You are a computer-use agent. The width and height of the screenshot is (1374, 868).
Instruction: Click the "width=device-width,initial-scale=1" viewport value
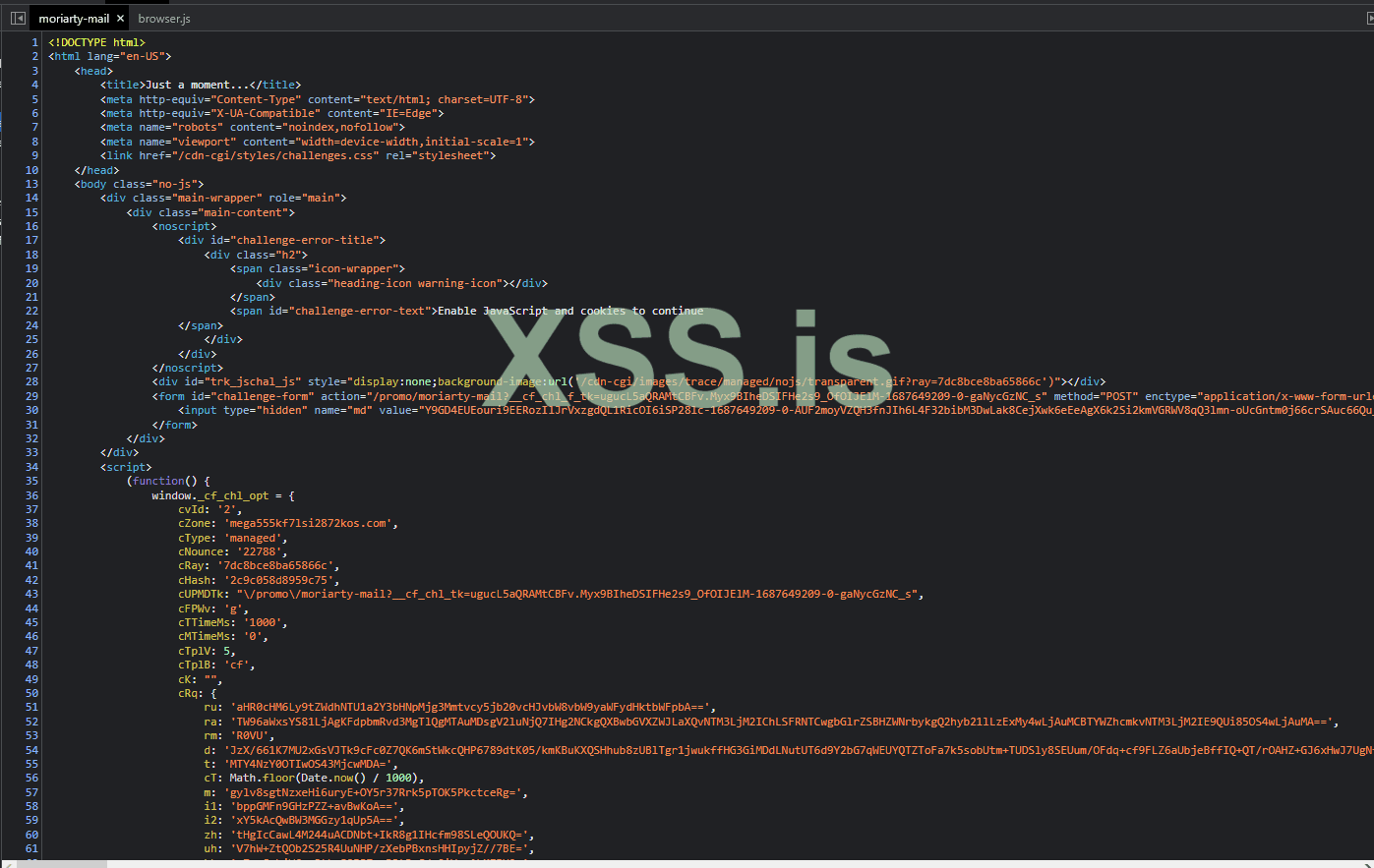412,142
